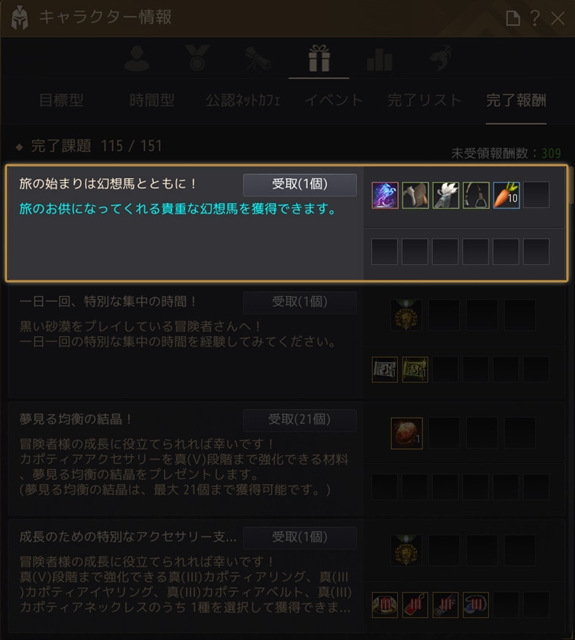
Task: Switch to the 完了リスト tab
Action: (x=424, y=100)
